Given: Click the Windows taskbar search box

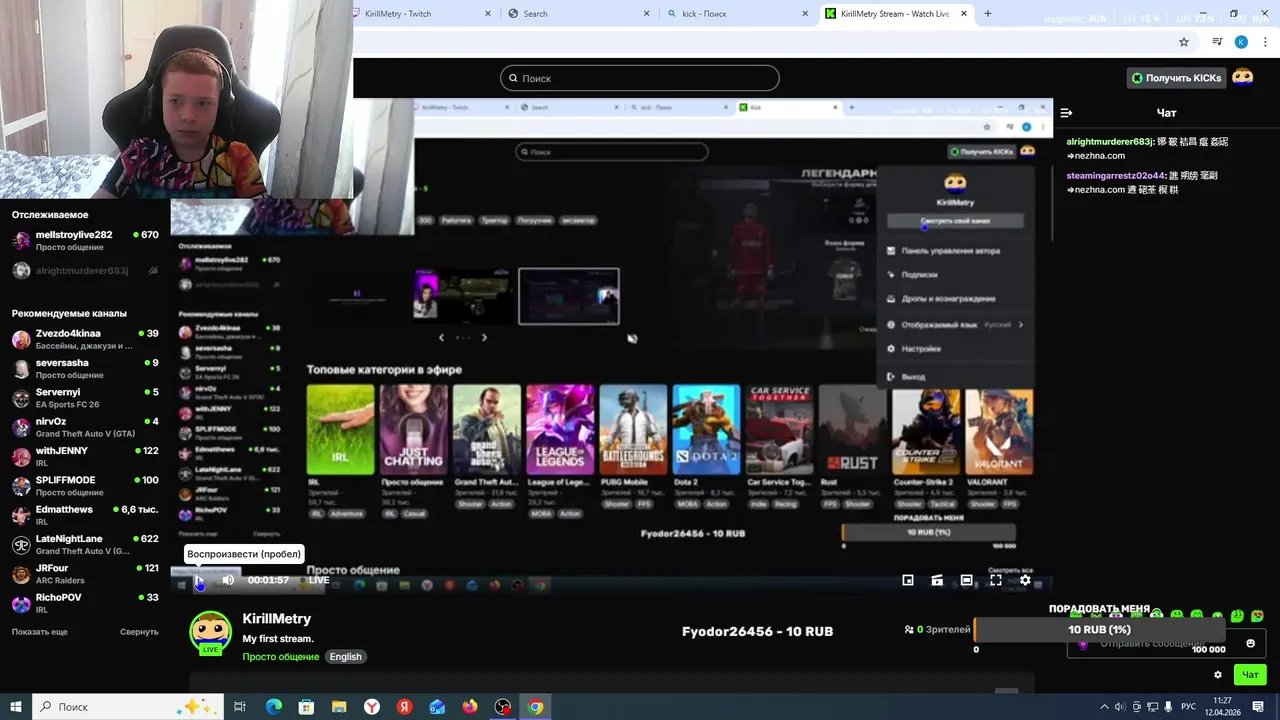Looking at the screenshot, I should [128, 707].
